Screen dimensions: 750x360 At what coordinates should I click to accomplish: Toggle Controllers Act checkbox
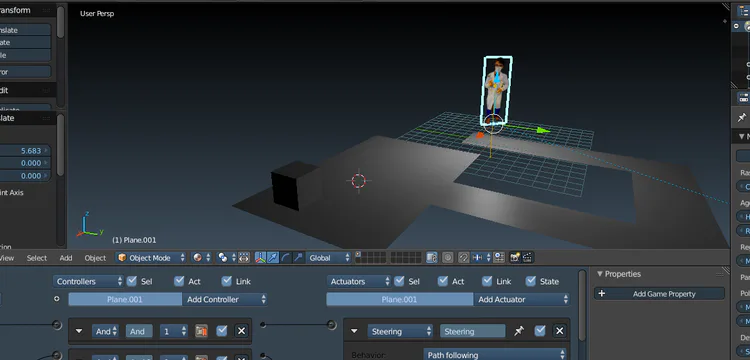179,281
